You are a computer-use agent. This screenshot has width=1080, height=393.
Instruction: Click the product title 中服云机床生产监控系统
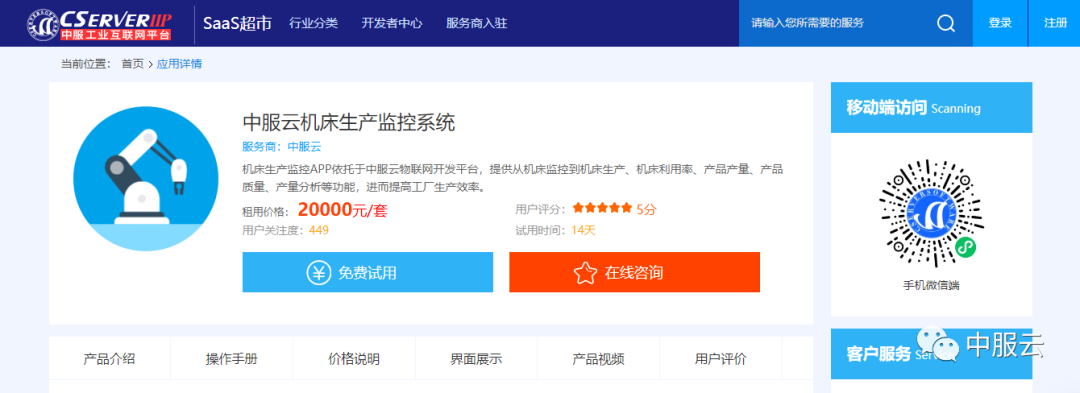349,123
